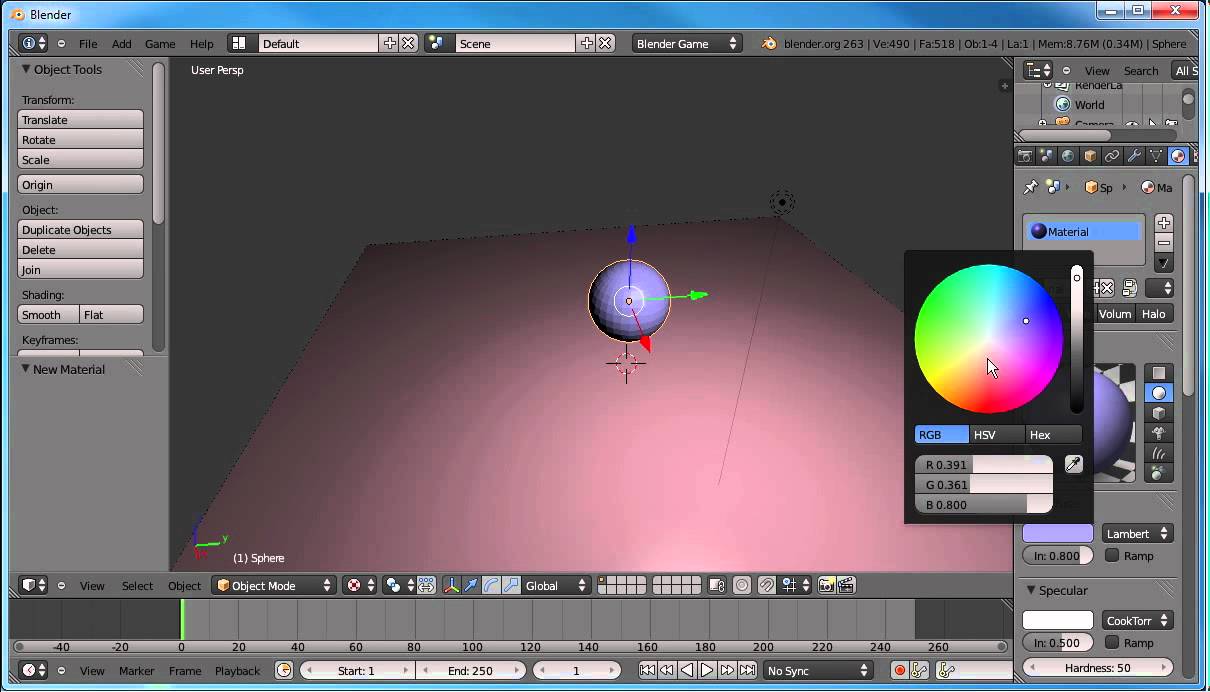
Task: Toggle proportional editing circle icon
Action: (x=742, y=585)
